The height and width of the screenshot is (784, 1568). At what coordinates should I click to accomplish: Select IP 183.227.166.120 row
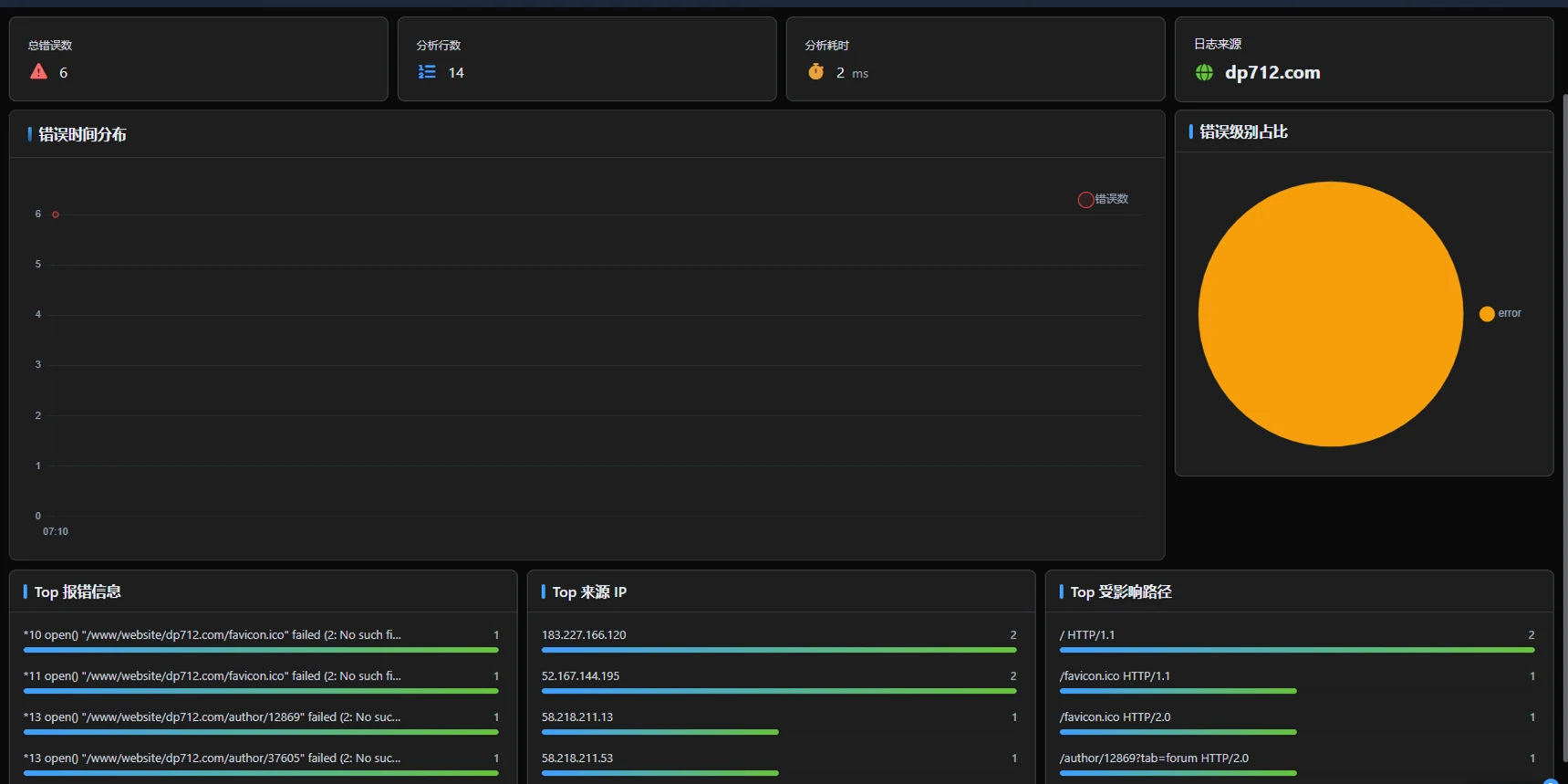pos(584,635)
